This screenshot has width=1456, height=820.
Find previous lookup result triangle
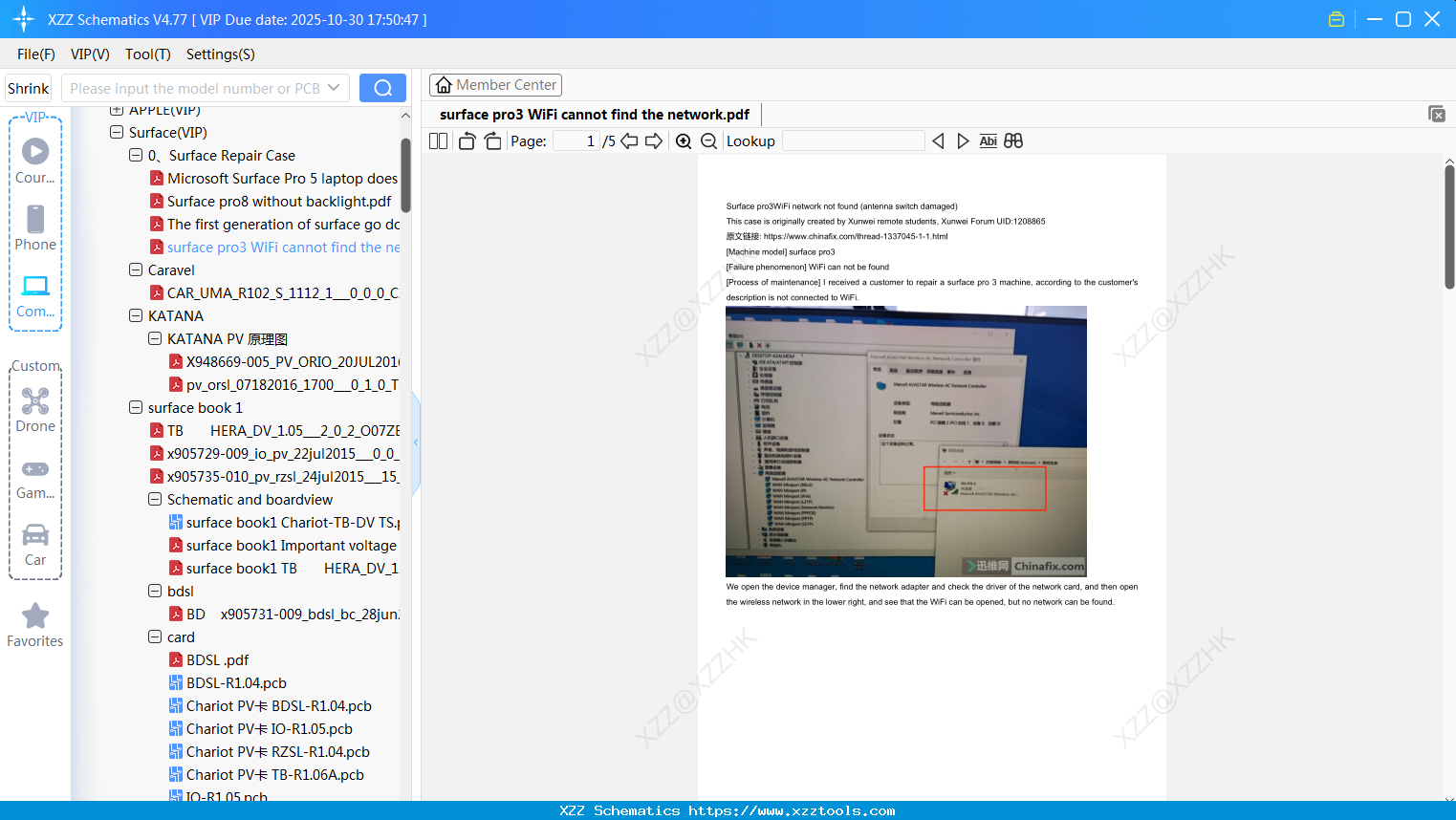click(x=938, y=140)
